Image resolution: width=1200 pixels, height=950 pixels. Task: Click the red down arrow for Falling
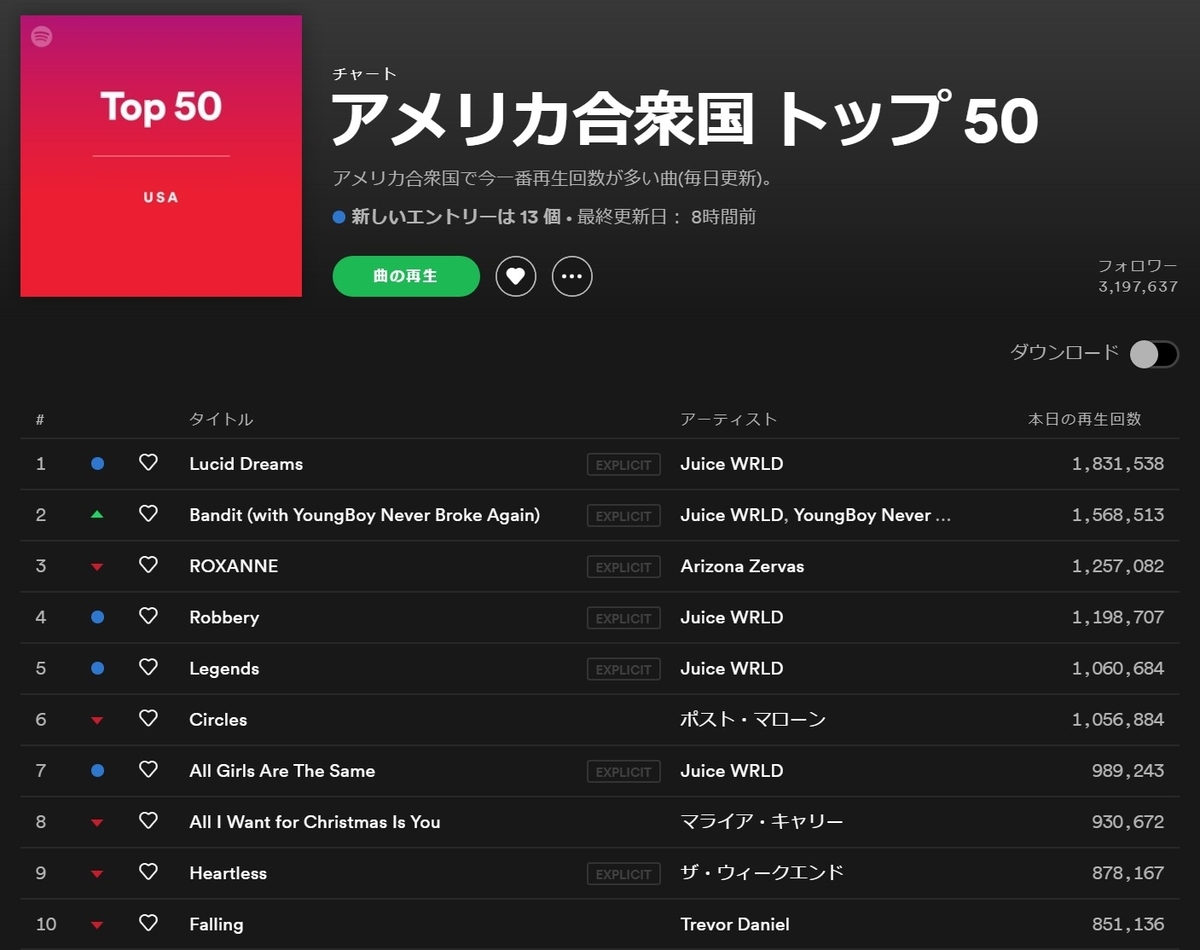pos(97,925)
